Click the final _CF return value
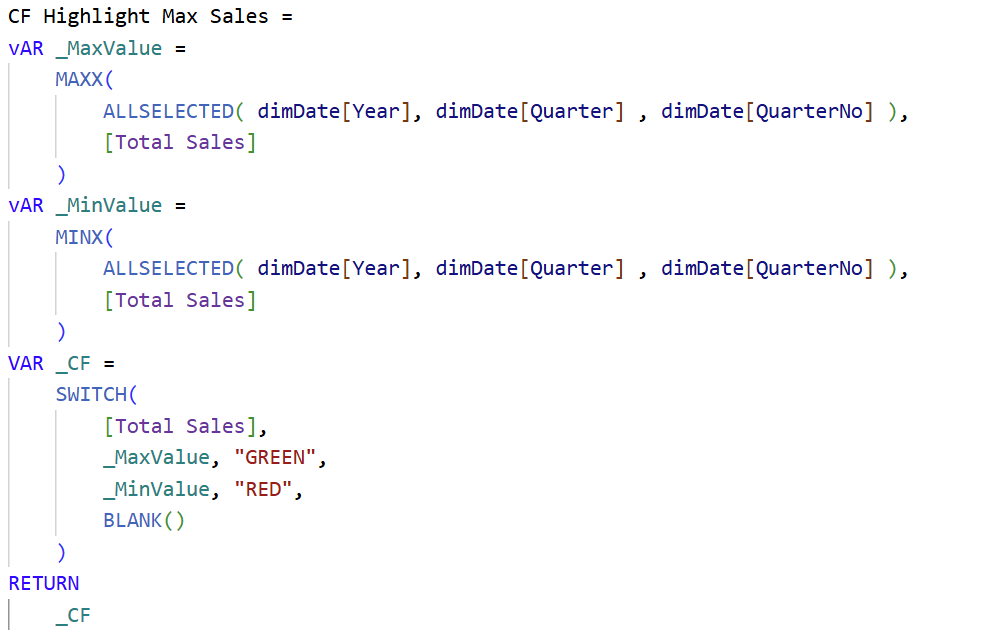 [73, 616]
